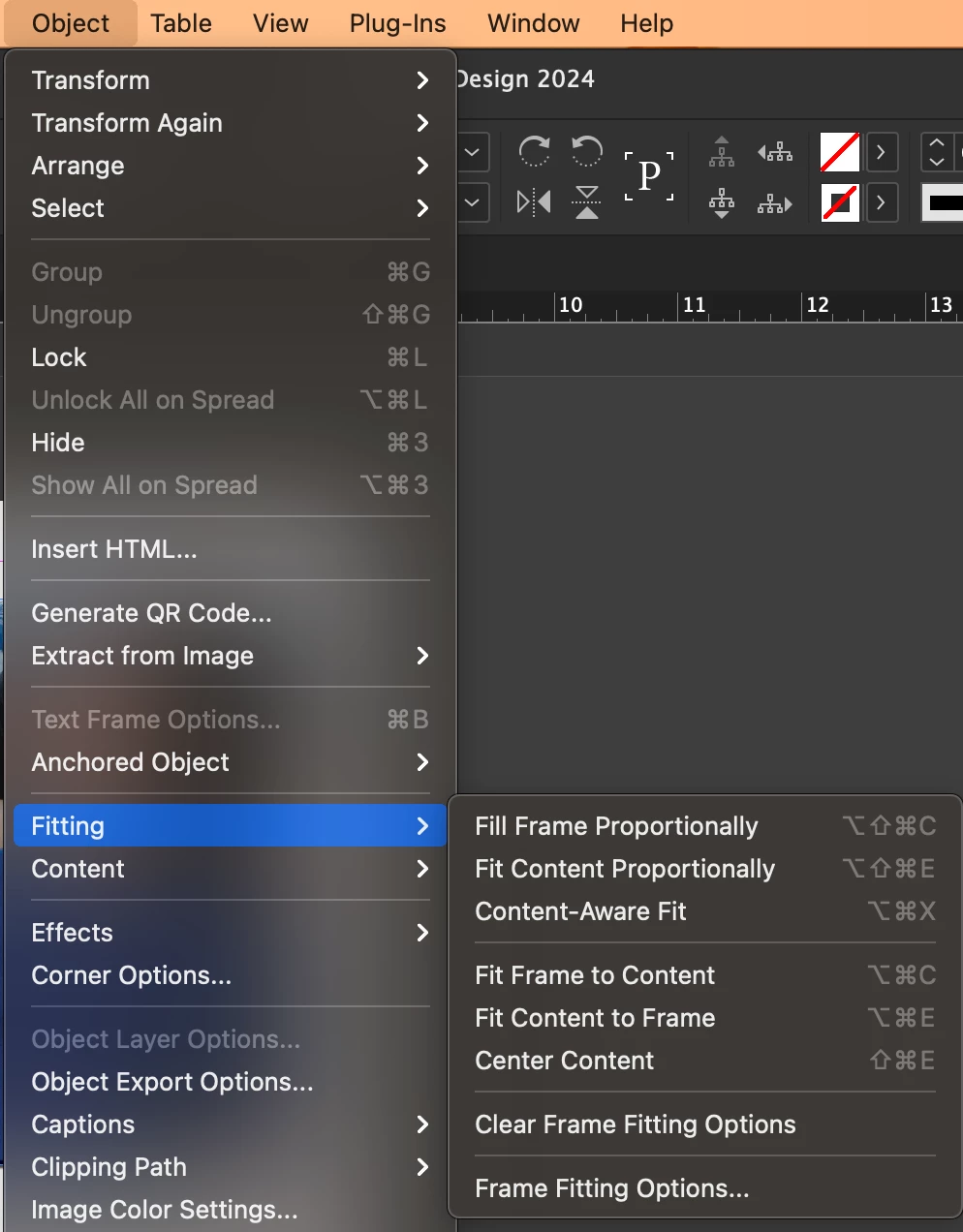Click the stroke weight stepper arrows
The height and width of the screenshot is (1232, 963).
click(x=937, y=152)
